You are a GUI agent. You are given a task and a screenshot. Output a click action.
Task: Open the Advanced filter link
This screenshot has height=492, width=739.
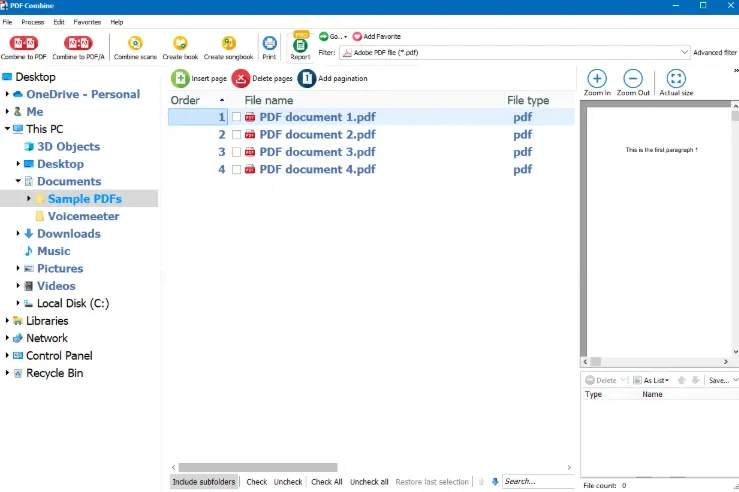pyautogui.click(x=714, y=52)
